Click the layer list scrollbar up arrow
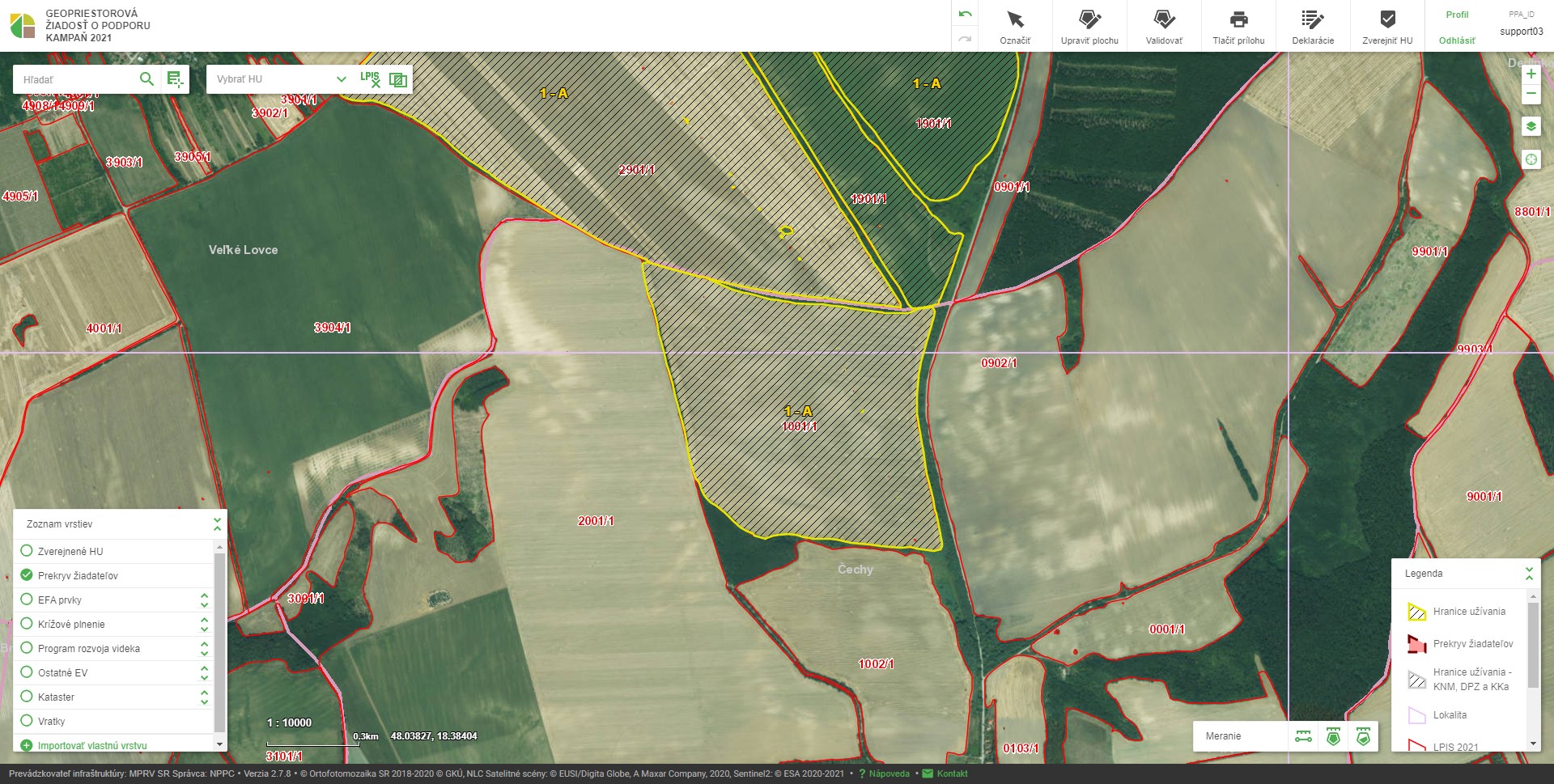 tap(219, 547)
